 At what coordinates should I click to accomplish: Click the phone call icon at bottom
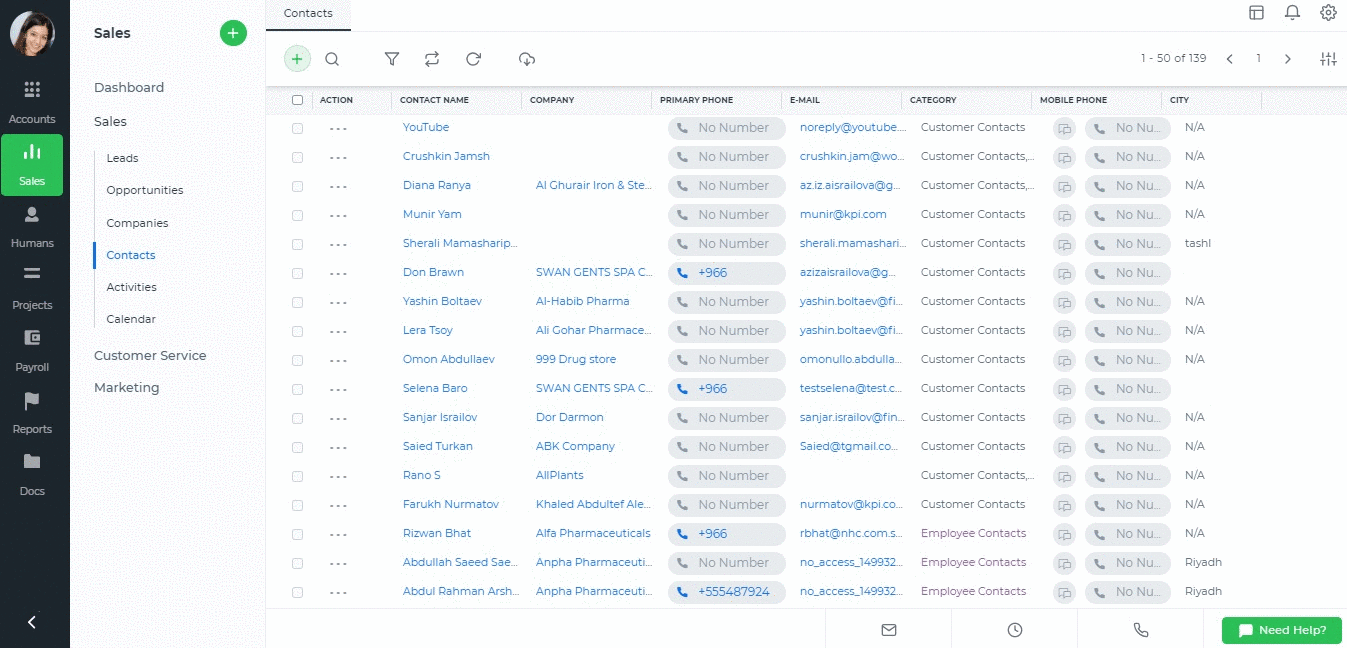1140,630
